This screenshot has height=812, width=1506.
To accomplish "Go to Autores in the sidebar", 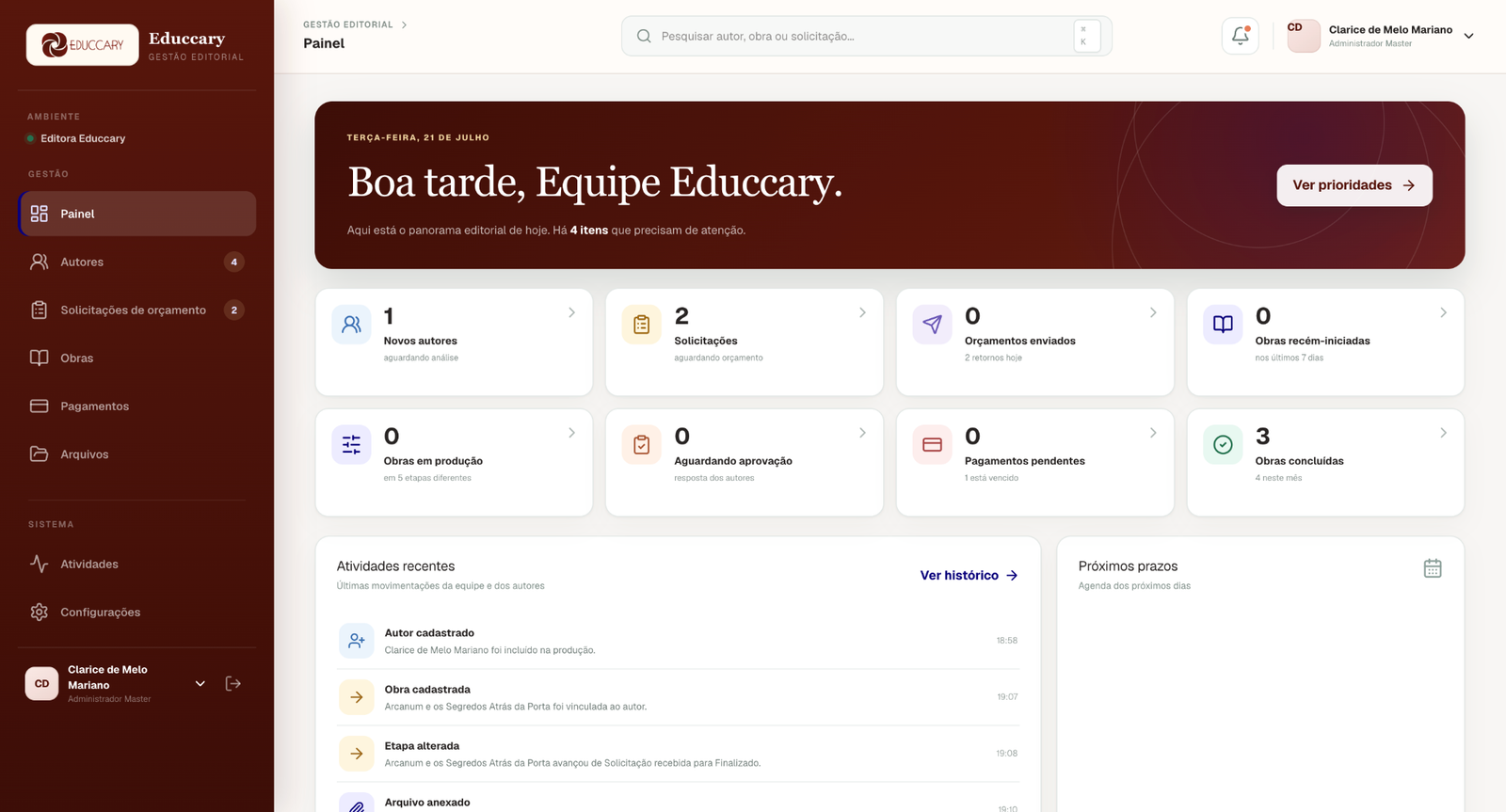I will pos(137,262).
